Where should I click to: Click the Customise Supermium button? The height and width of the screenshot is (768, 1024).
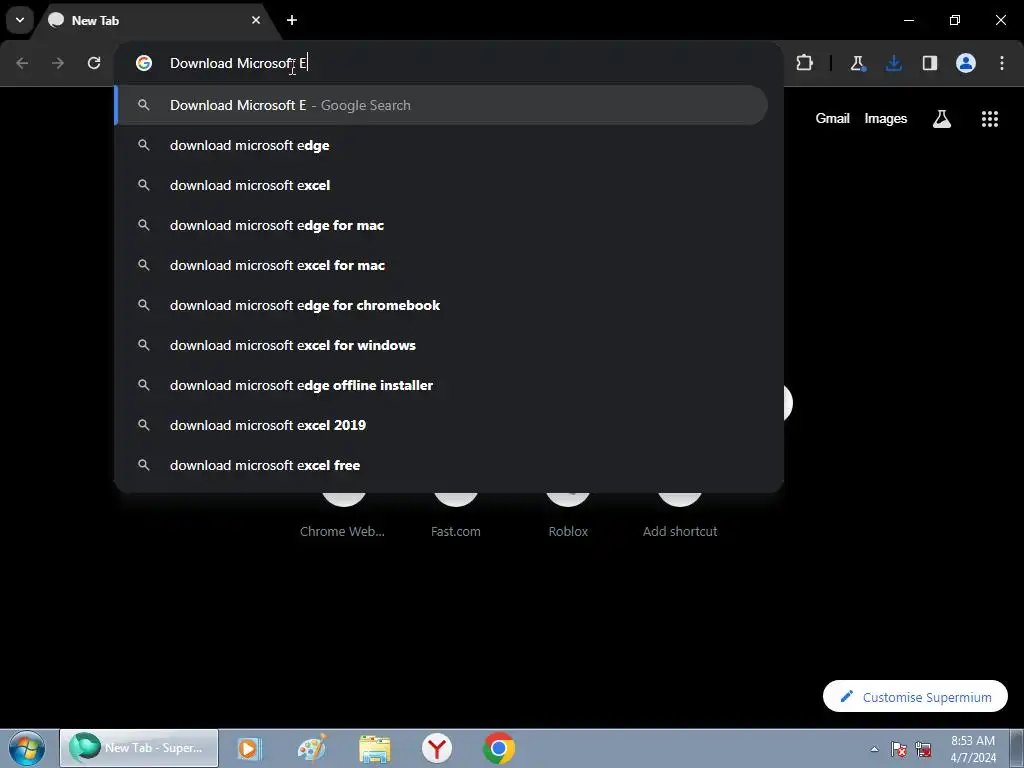tap(915, 697)
